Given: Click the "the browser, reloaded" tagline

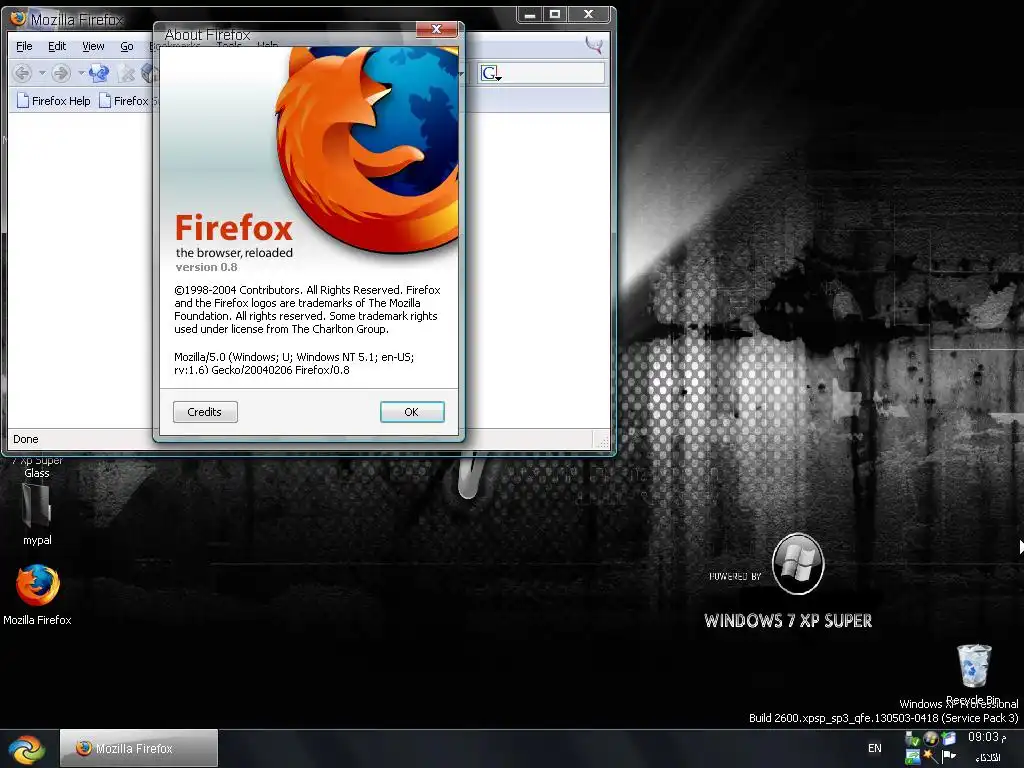Looking at the screenshot, I should (234, 253).
